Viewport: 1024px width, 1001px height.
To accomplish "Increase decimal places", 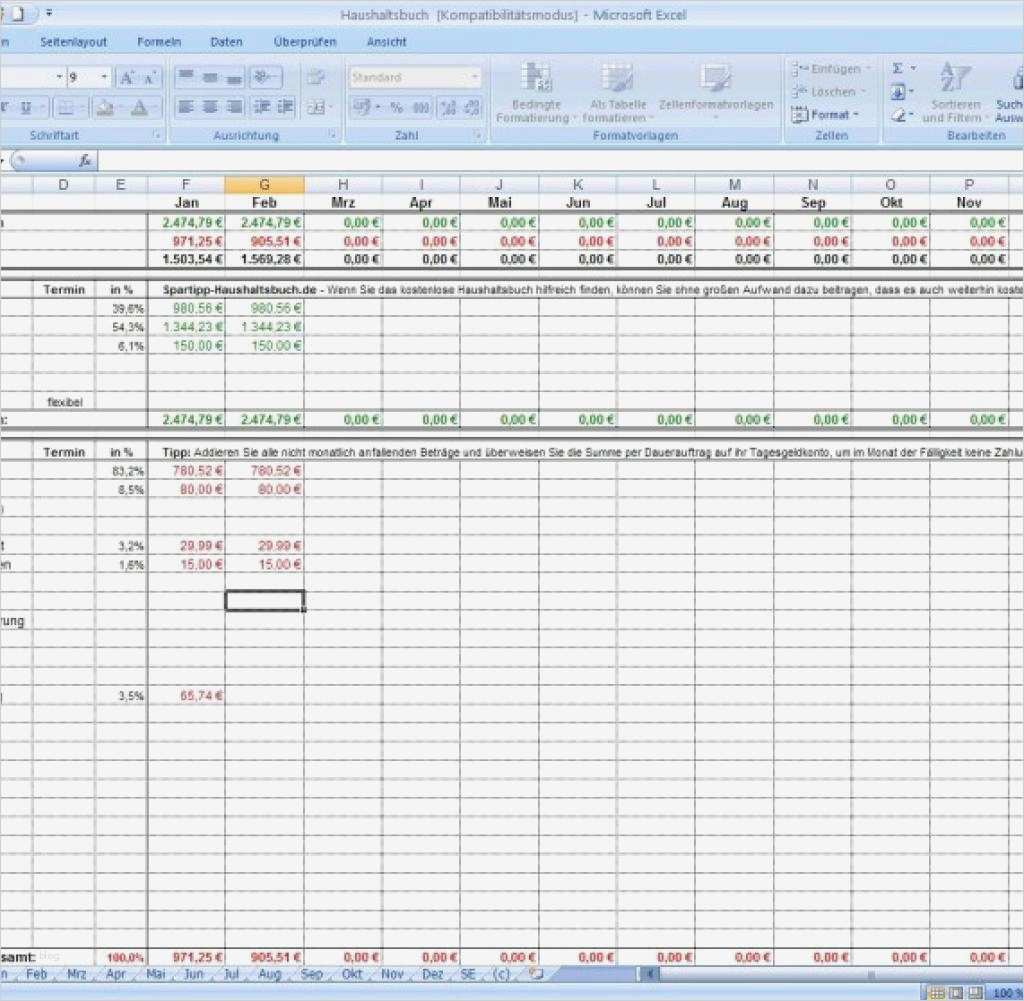I will click(448, 107).
